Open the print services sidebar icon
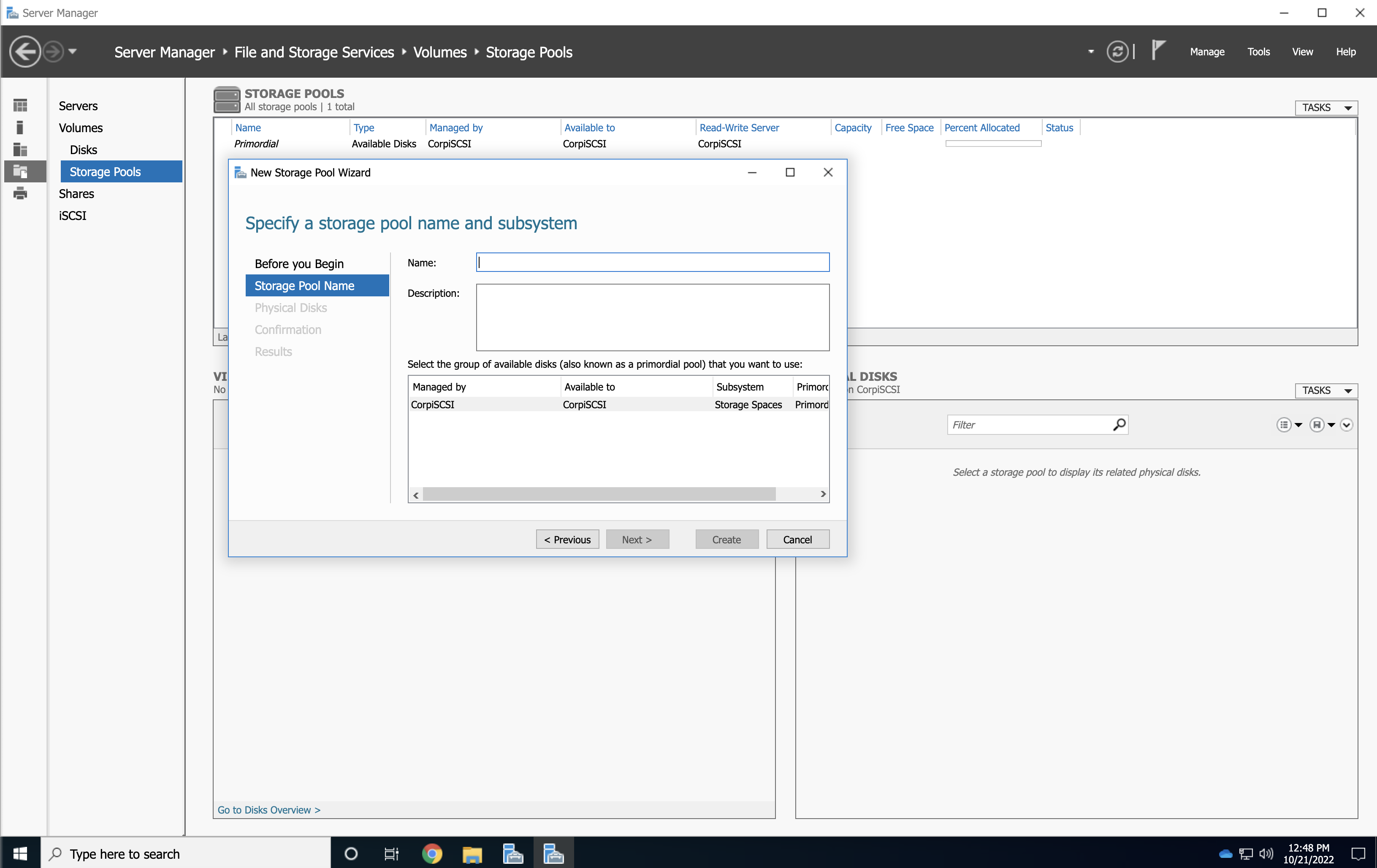The image size is (1377, 868). point(20,193)
